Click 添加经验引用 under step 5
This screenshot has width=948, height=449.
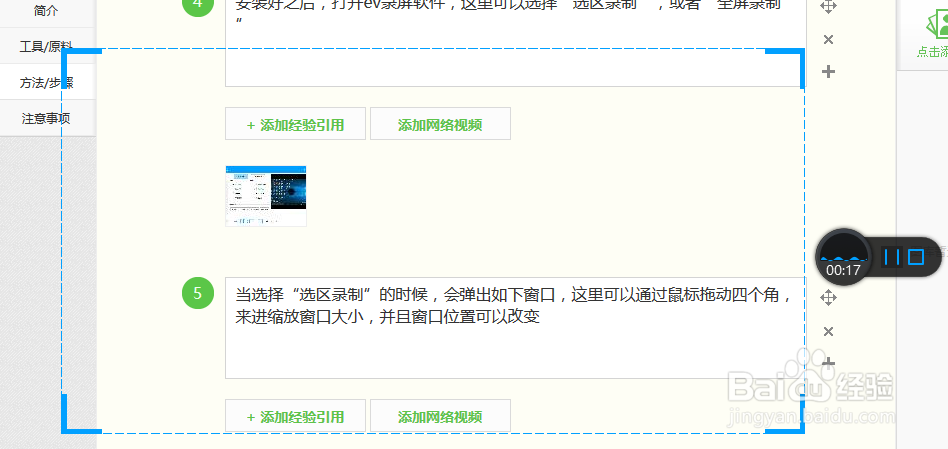pos(296,416)
